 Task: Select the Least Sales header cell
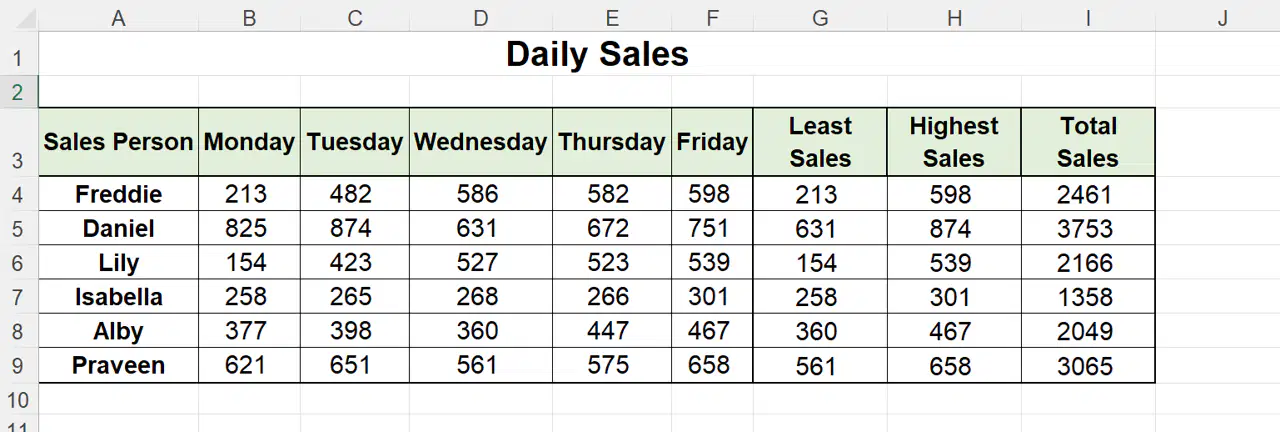pyautogui.click(x=820, y=142)
